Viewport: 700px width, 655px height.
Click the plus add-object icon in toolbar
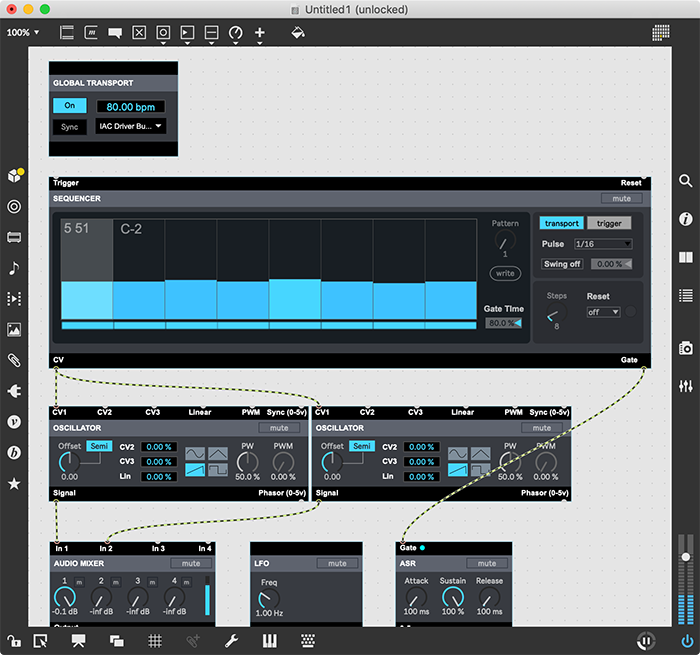(260, 33)
